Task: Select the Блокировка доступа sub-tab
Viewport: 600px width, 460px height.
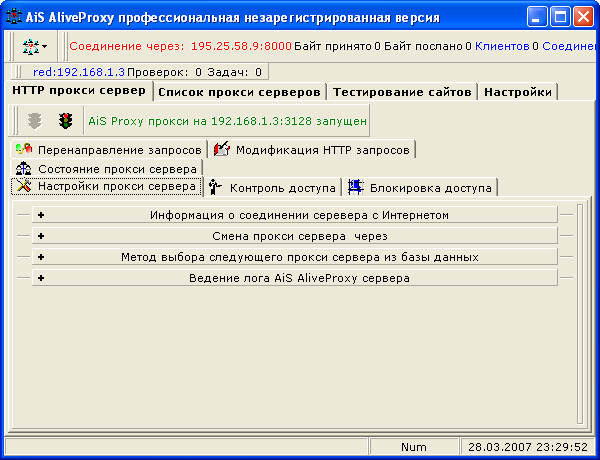Action: tap(420, 188)
